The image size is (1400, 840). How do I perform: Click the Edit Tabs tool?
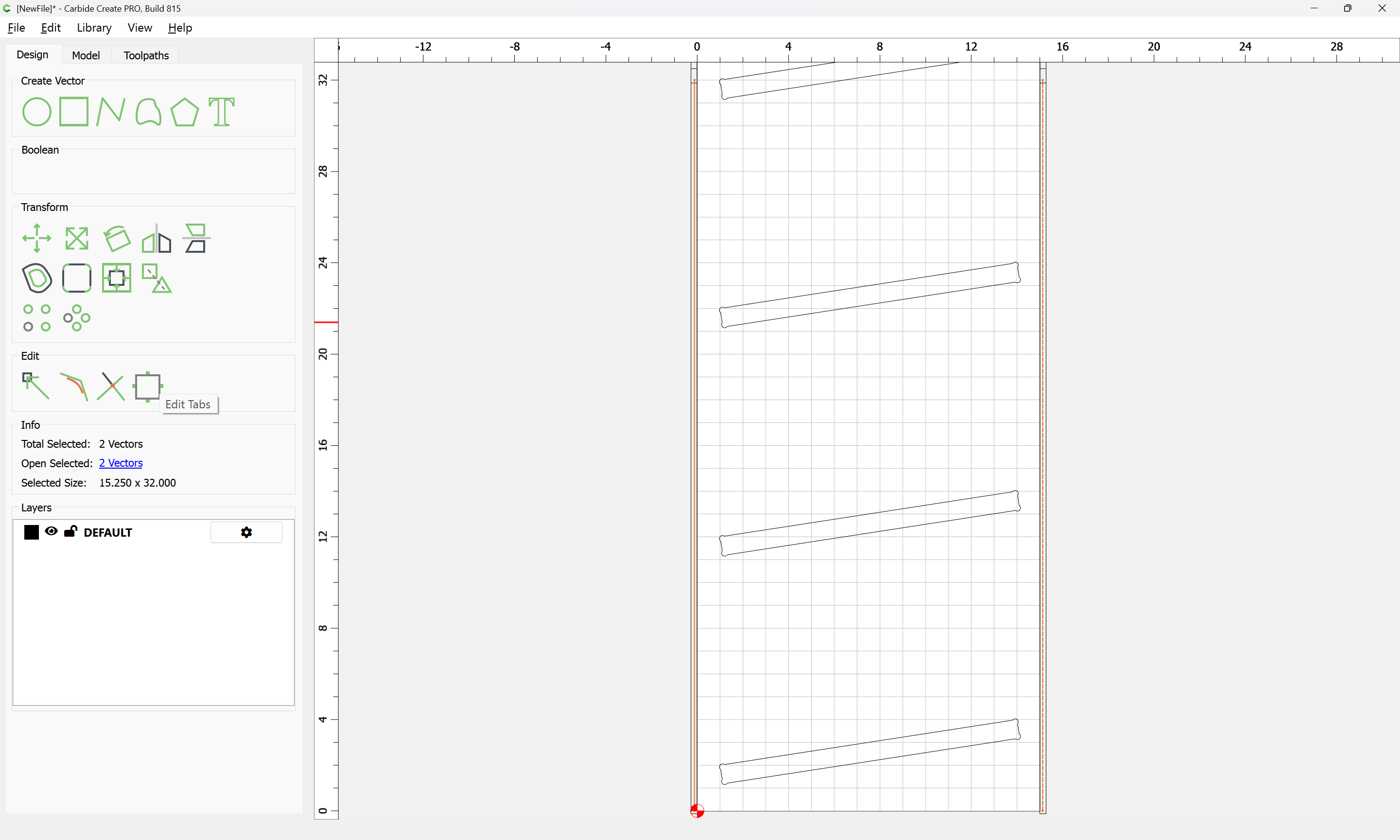click(148, 386)
